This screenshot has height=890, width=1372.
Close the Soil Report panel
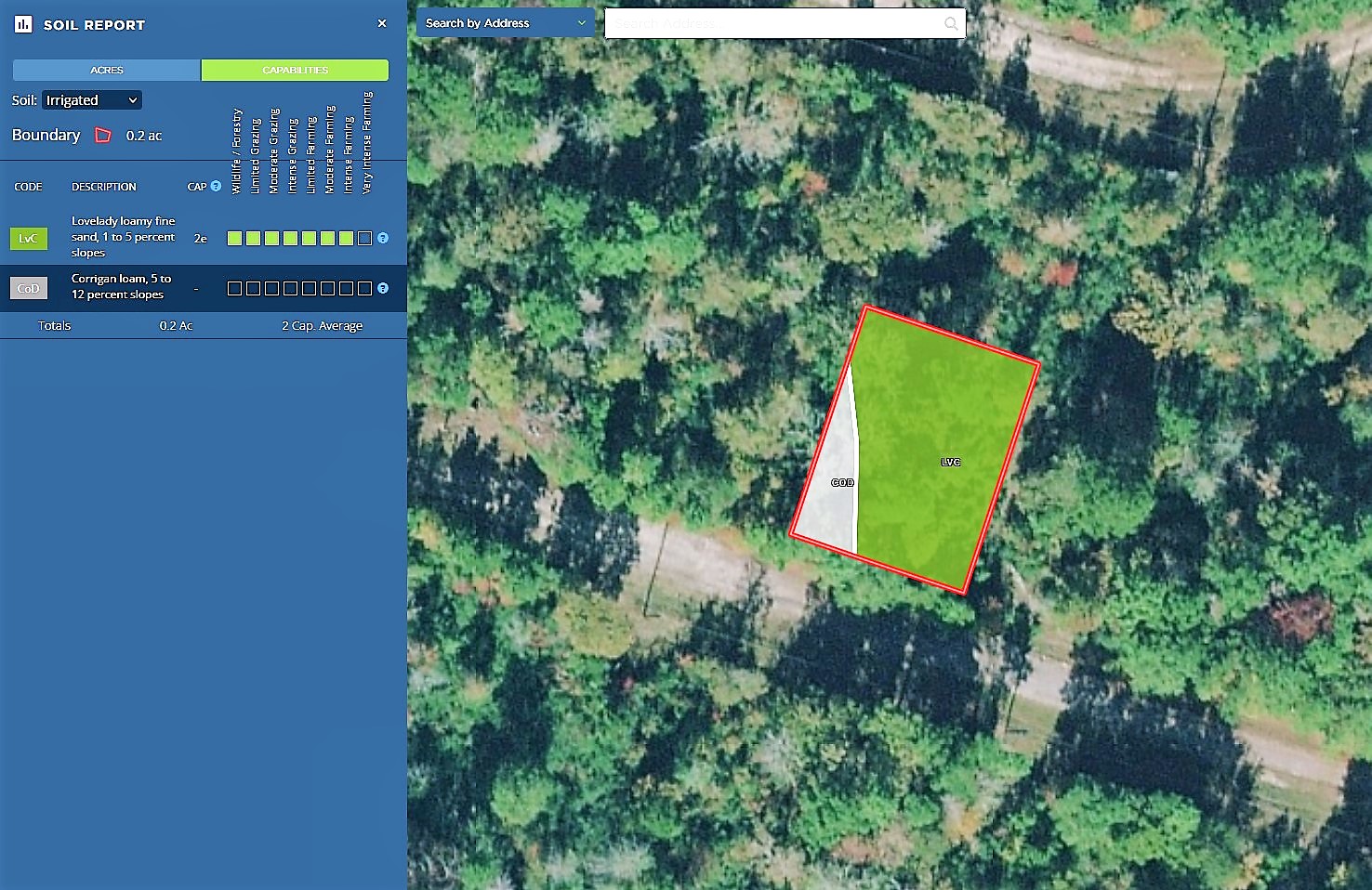382,23
